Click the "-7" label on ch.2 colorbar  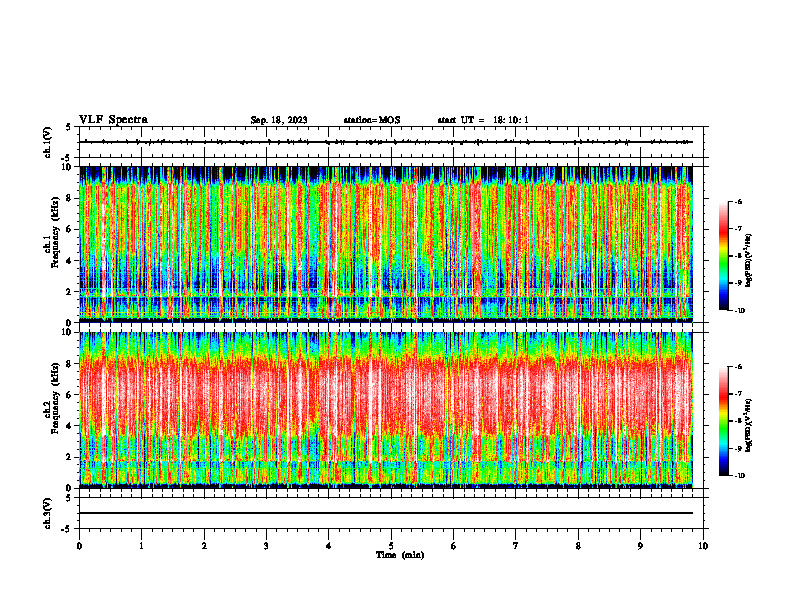738,394
